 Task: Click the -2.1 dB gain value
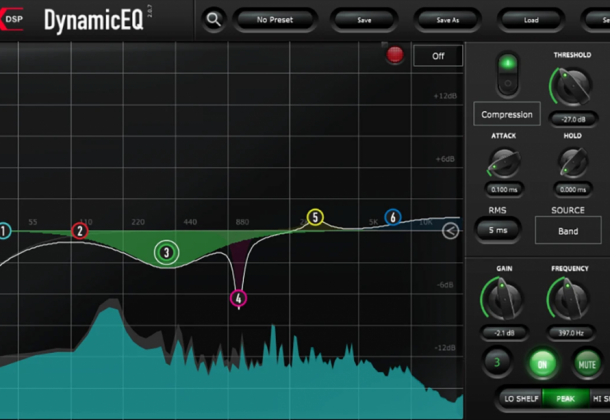click(x=504, y=333)
